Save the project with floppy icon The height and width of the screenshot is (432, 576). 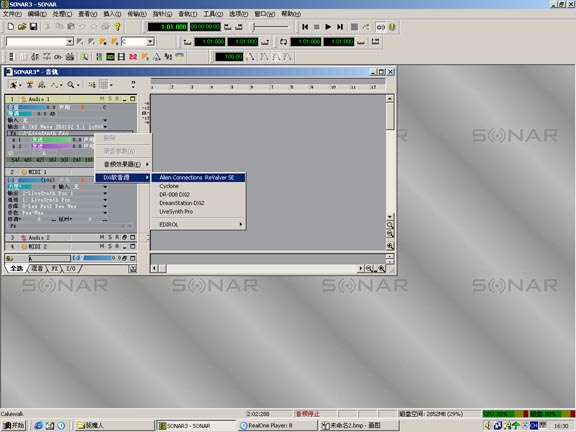click(33, 27)
